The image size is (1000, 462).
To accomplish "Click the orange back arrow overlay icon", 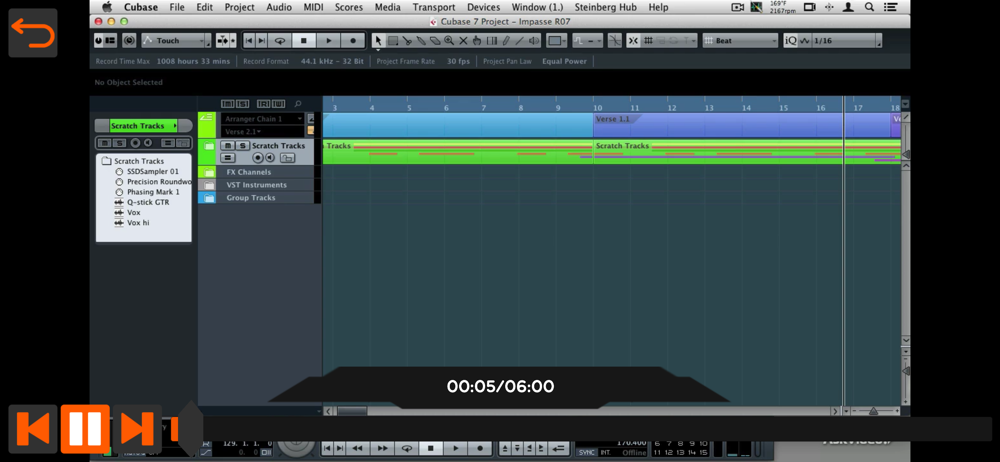I will pyautogui.click(x=33, y=33).
